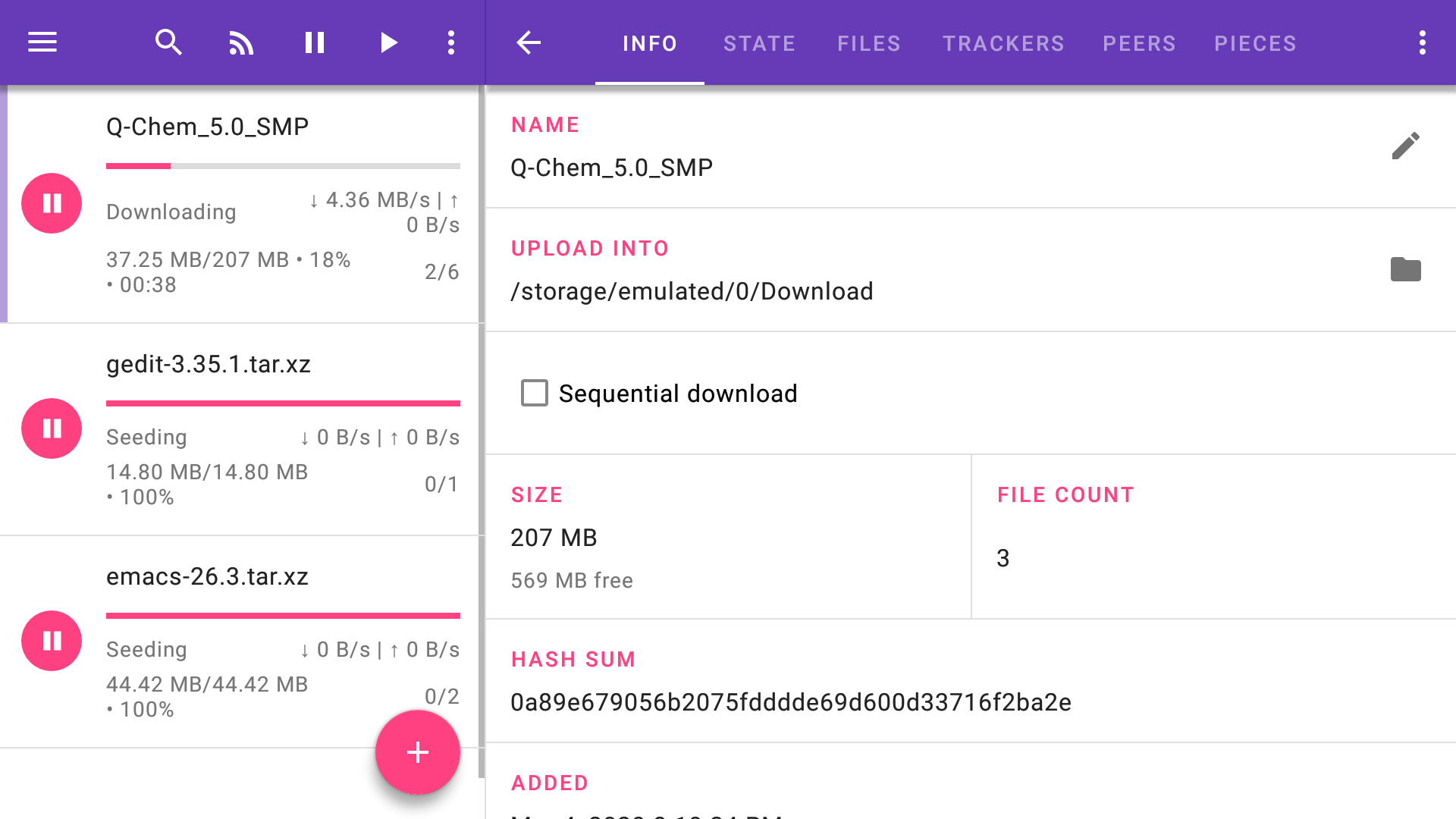Go back using the arrow icon
Viewport: 1456px width, 819px height.
tap(529, 42)
